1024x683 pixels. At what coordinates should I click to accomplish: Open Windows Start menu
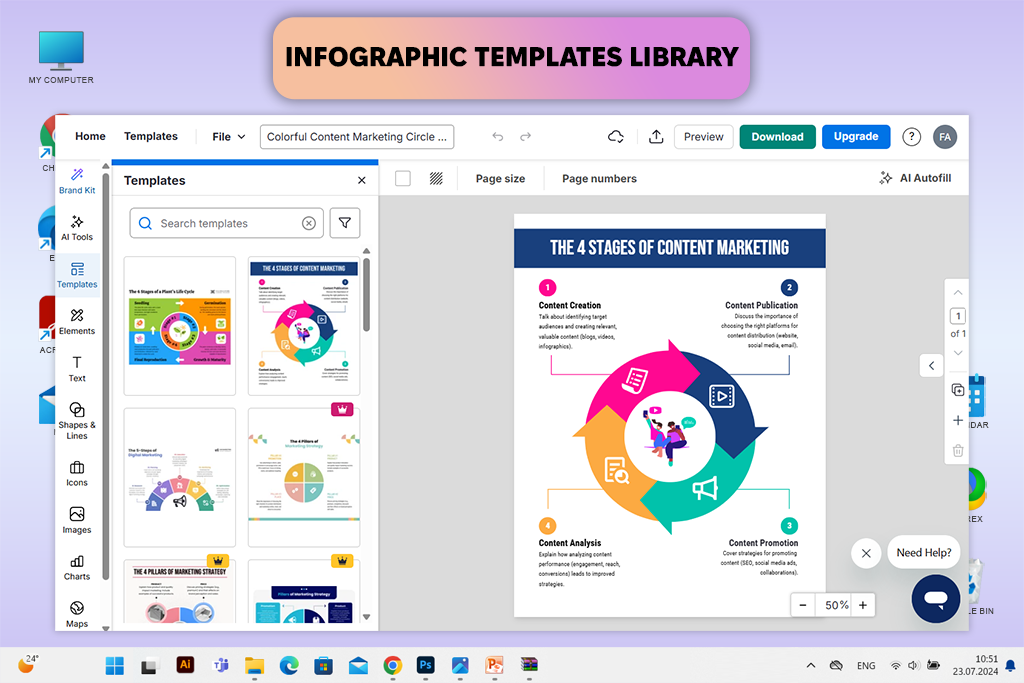point(115,665)
